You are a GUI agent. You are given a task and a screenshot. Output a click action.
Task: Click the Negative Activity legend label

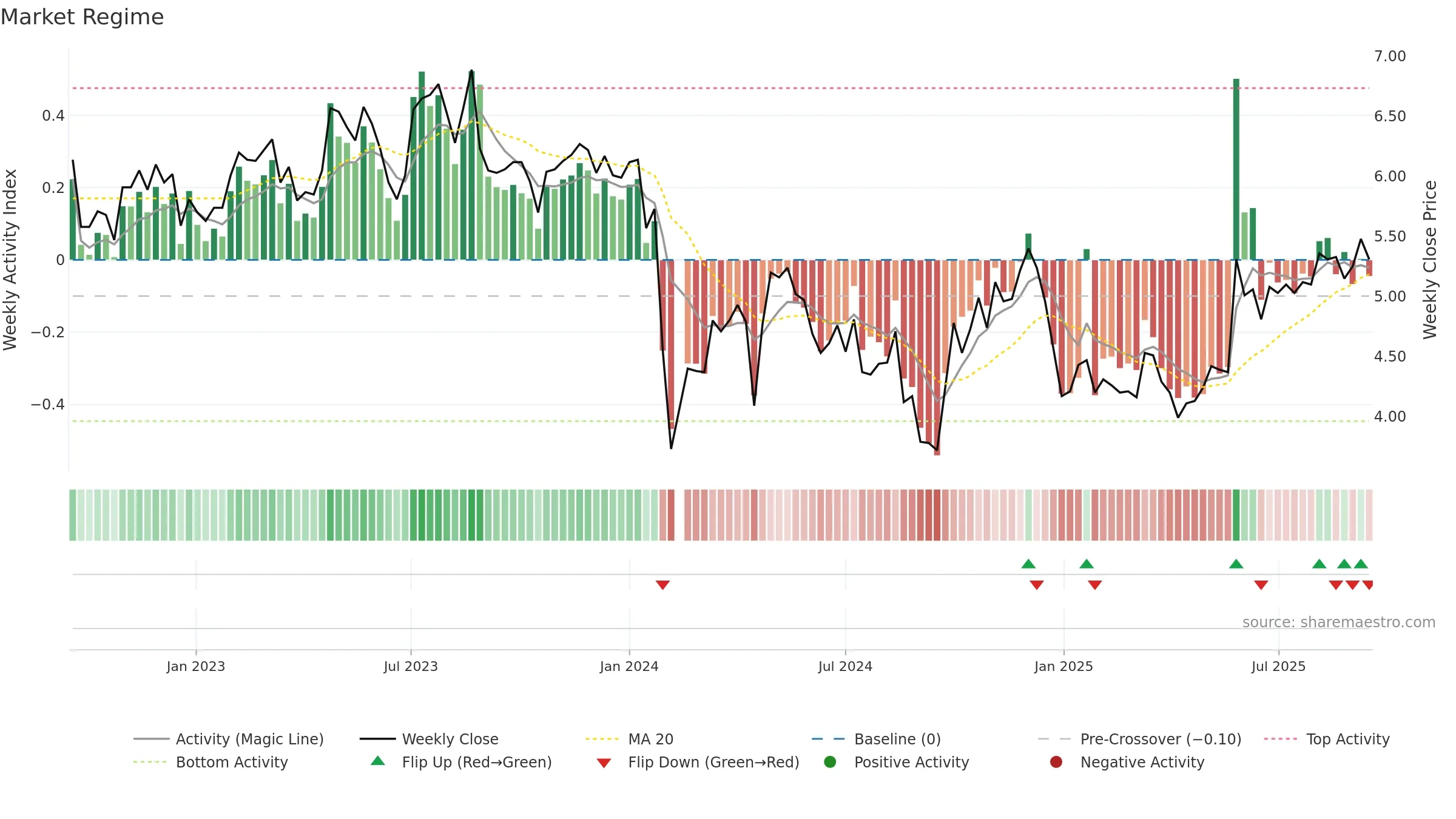[x=1142, y=762]
